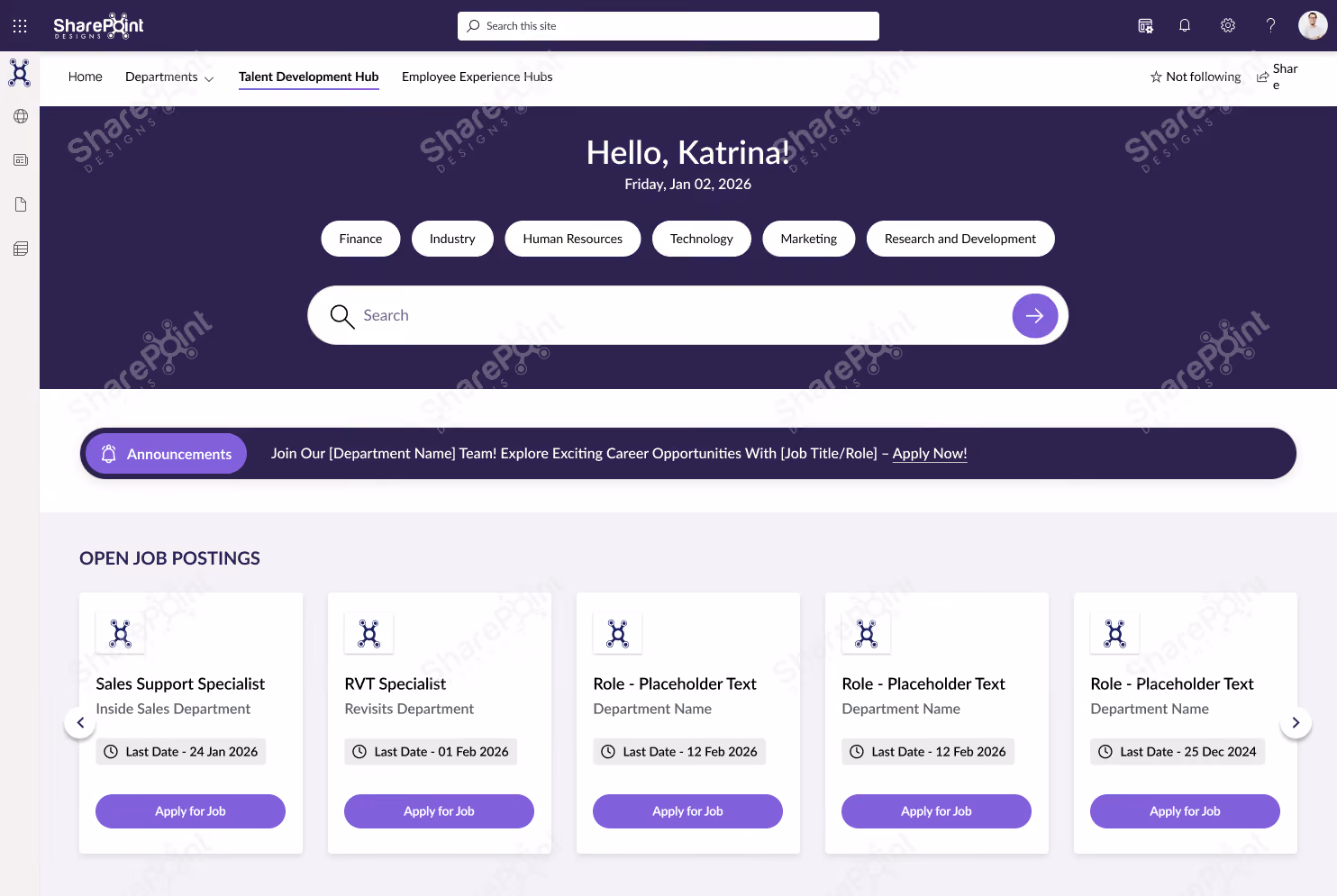Apply for job dated 25 Dec 2024
The height and width of the screenshot is (896, 1337).
pos(1185,811)
